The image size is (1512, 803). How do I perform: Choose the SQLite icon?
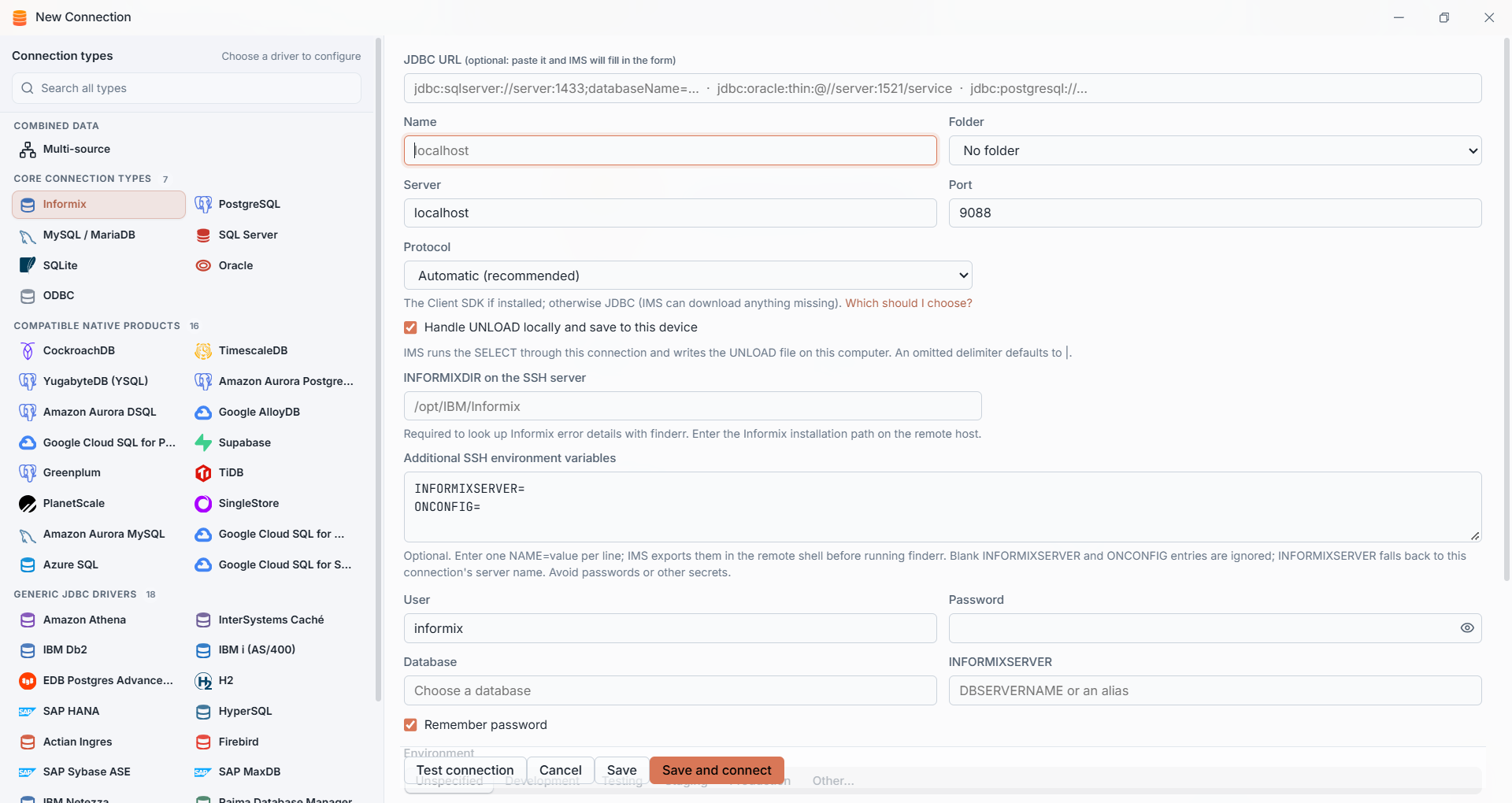(x=28, y=265)
